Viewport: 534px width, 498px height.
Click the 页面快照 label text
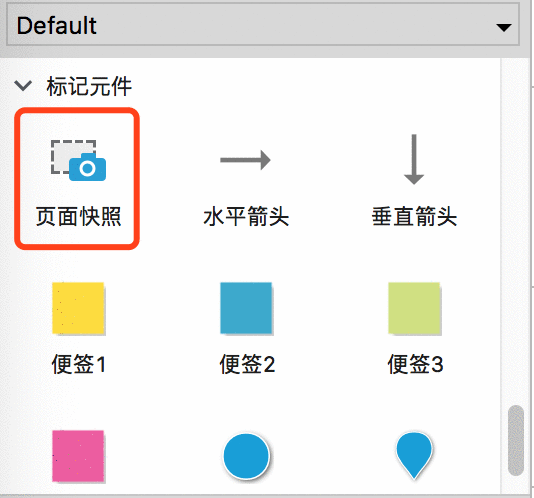click(x=78, y=216)
